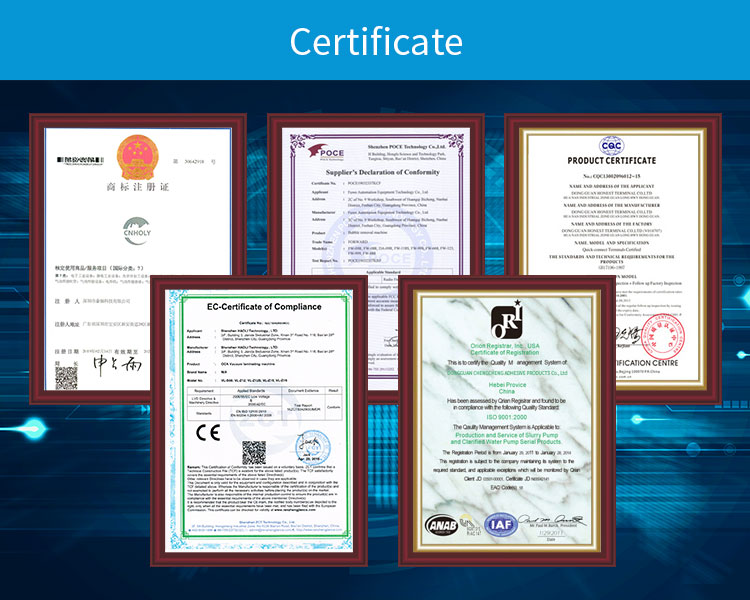Click the CQC logo on product certificate

click(612, 145)
